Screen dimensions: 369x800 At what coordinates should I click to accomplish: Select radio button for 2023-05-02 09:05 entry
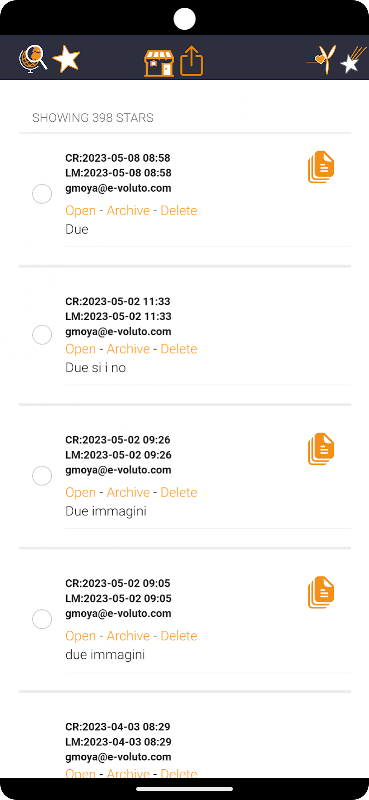click(x=42, y=619)
